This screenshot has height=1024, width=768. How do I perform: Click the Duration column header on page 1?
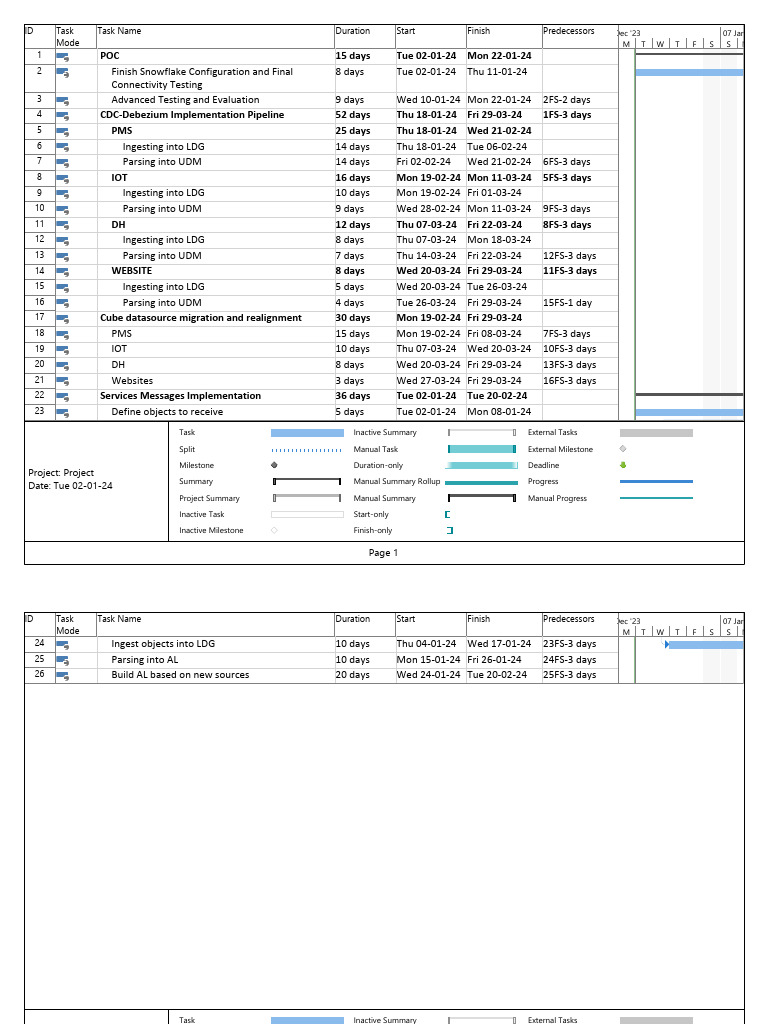pos(353,31)
